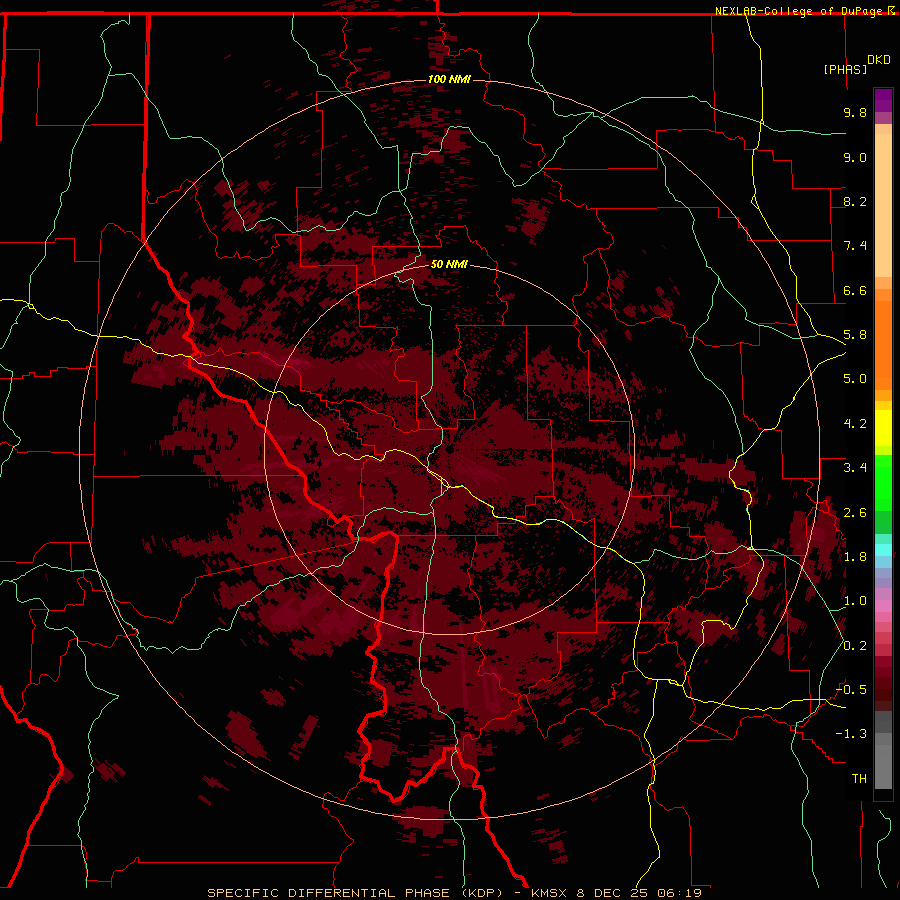This screenshot has width=900, height=900.
Task: Click the NEXLAB-College of DuPage credit text
Action: click(x=798, y=11)
